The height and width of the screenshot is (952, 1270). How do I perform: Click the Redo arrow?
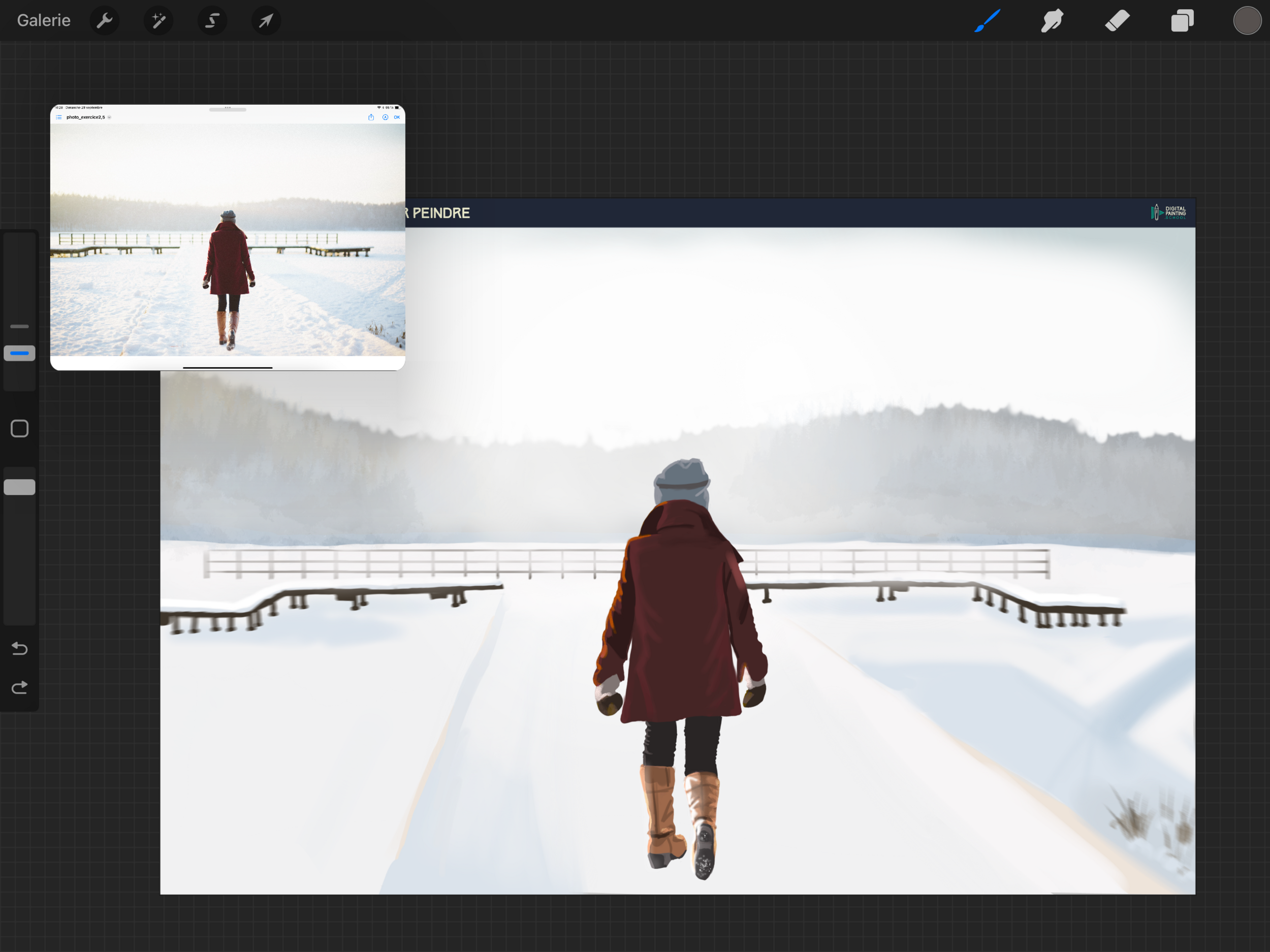pos(19,687)
